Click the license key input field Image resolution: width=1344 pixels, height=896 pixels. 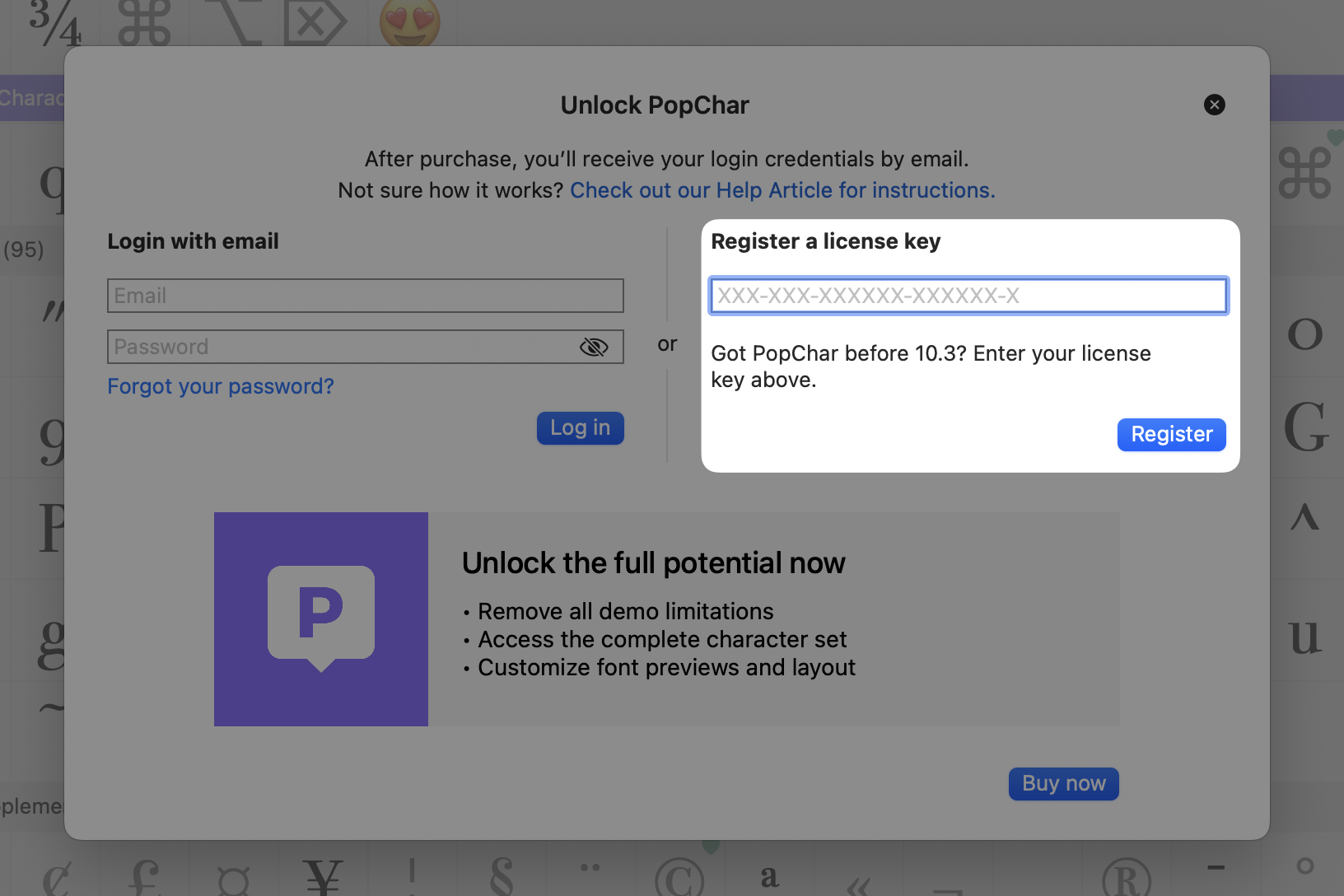click(968, 295)
